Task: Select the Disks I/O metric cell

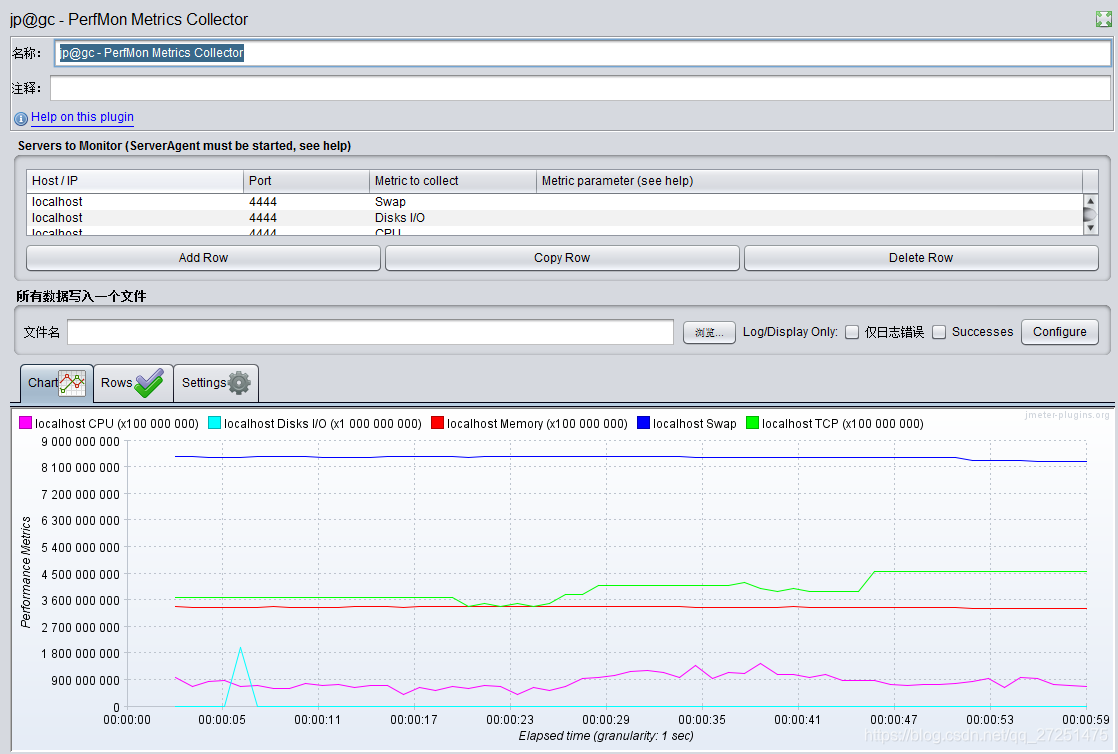Action: click(453, 218)
